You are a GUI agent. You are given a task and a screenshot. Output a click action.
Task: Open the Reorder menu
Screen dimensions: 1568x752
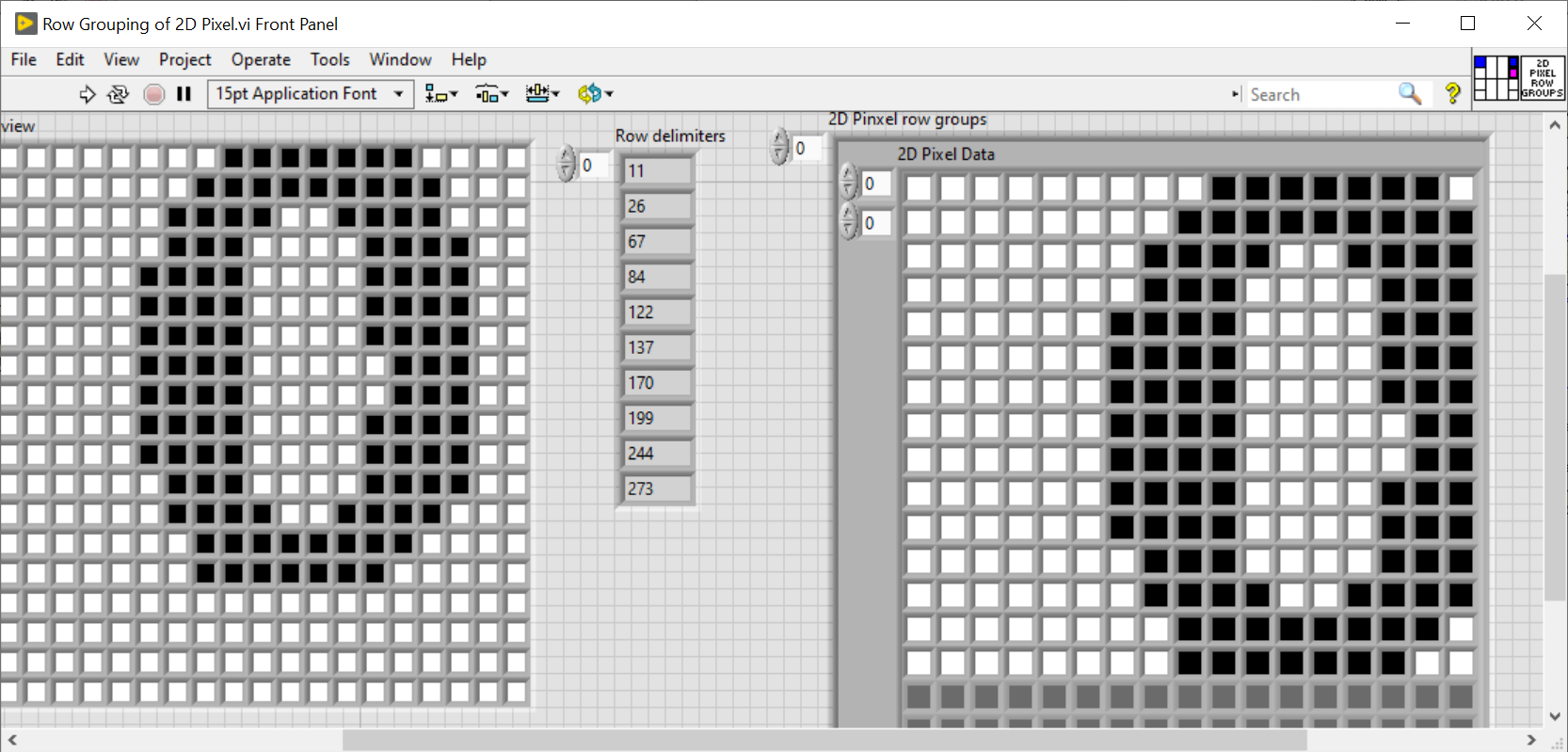pyautogui.click(x=595, y=94)
